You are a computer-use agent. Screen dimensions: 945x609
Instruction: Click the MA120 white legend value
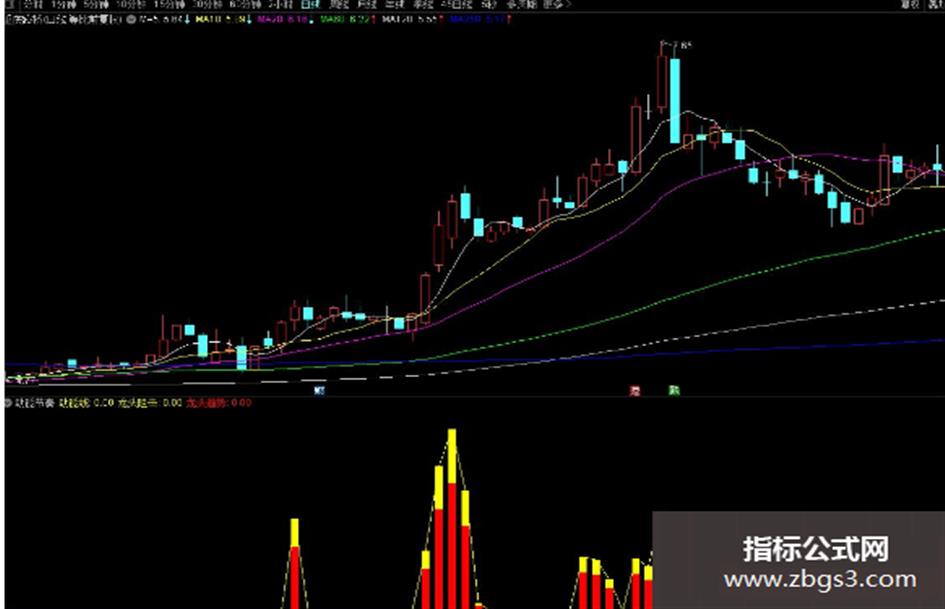pos(408,19)
